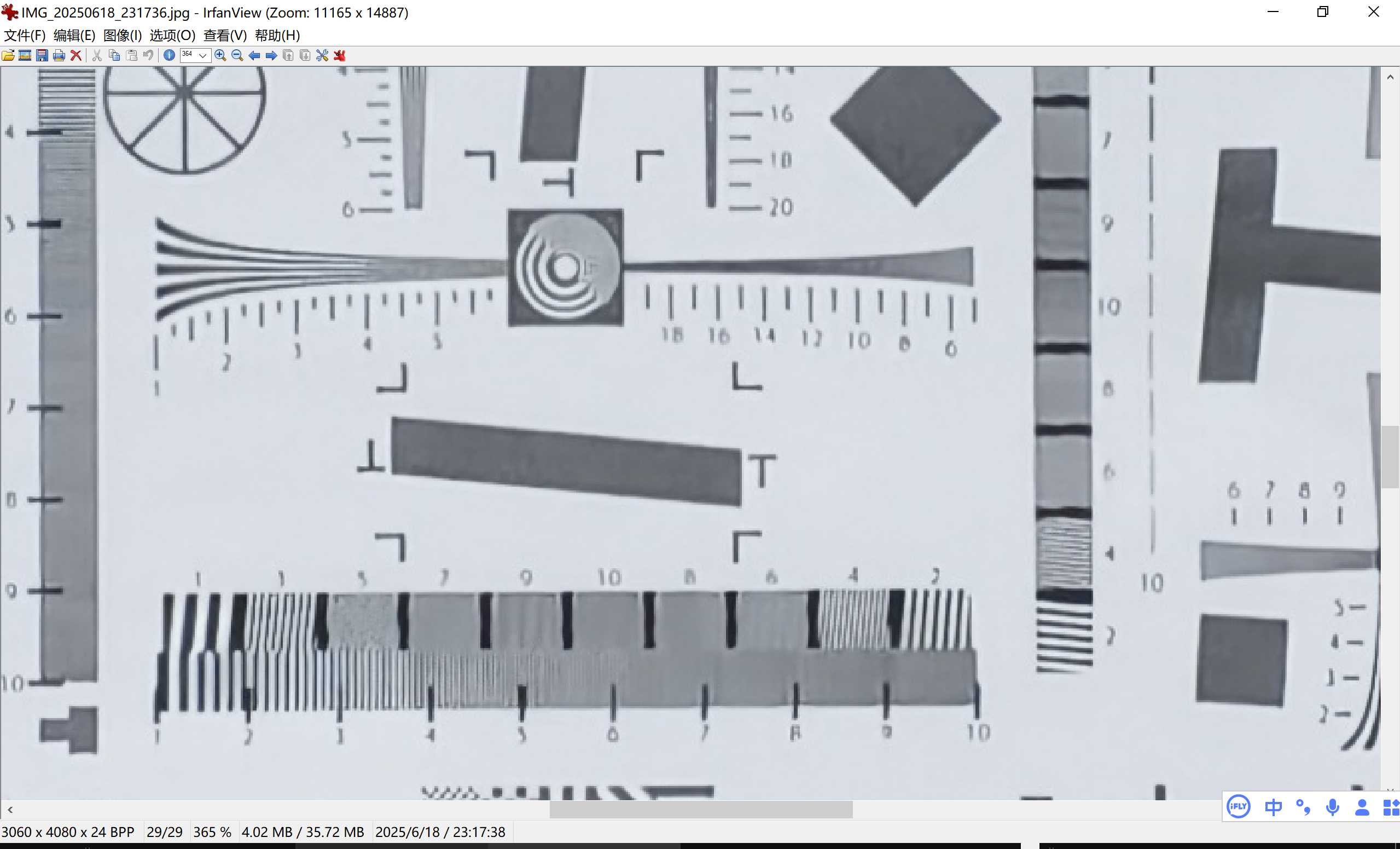Click the Zoom in magnifier icon

point(220,55)
